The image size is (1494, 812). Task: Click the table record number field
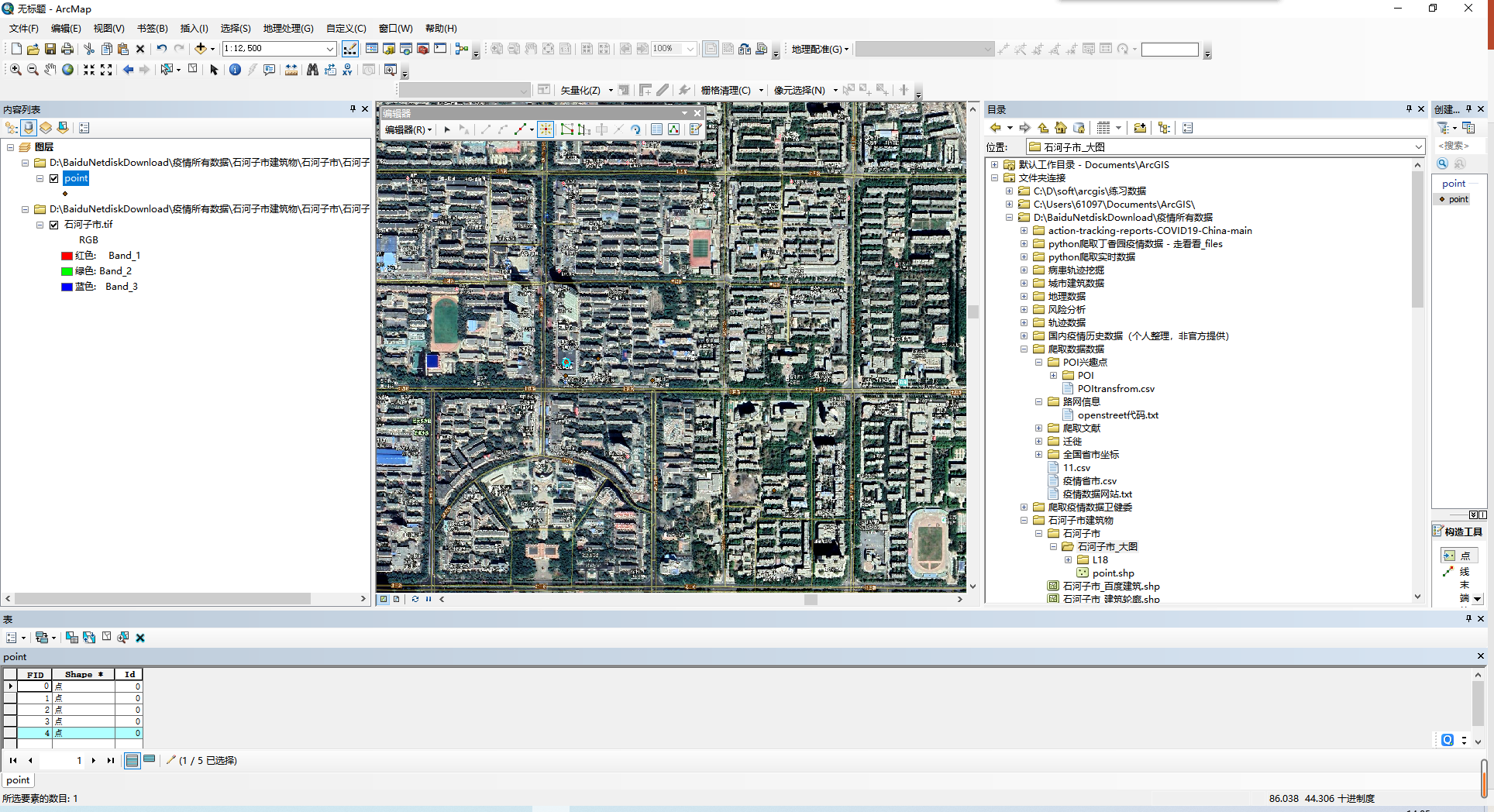click(x=62, y=760)
